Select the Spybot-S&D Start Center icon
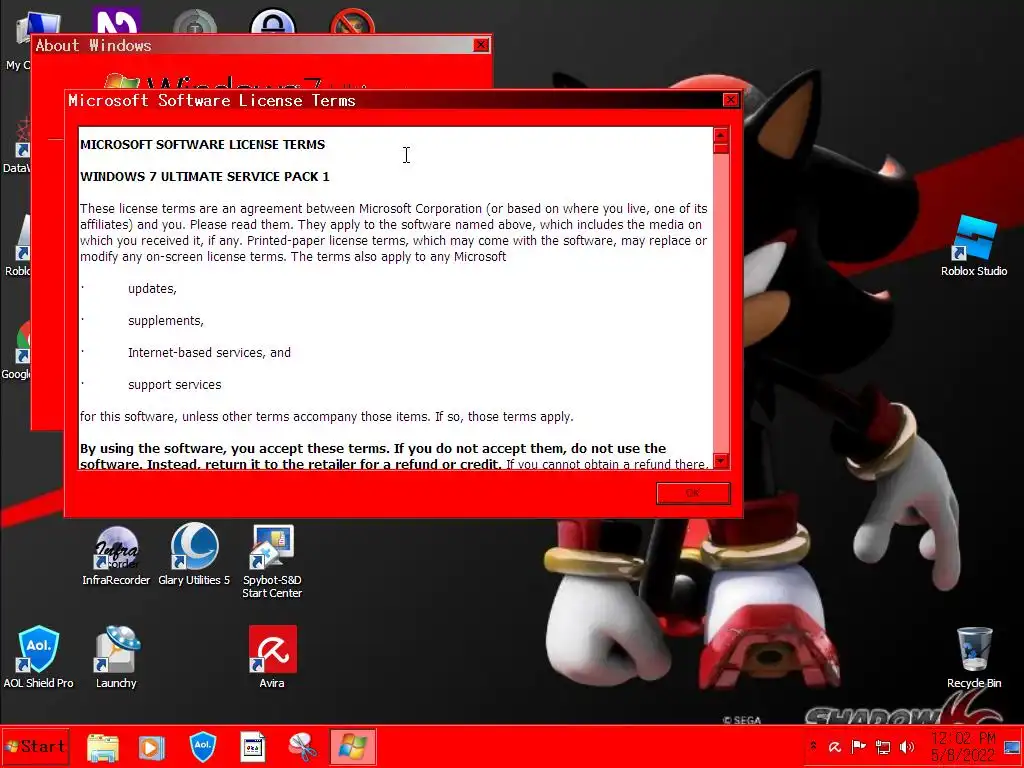1024x768 pixels. tap(272, 562)
